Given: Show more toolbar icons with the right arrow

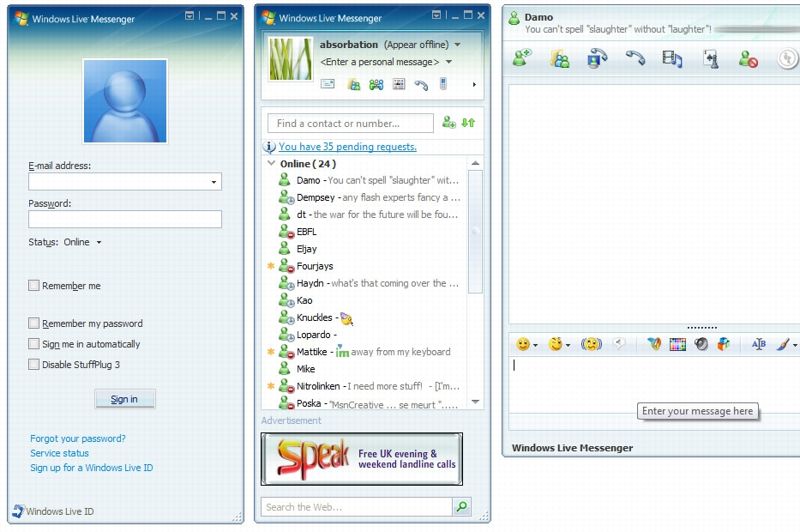Looking at the screenshot, I should pos(474,84).
